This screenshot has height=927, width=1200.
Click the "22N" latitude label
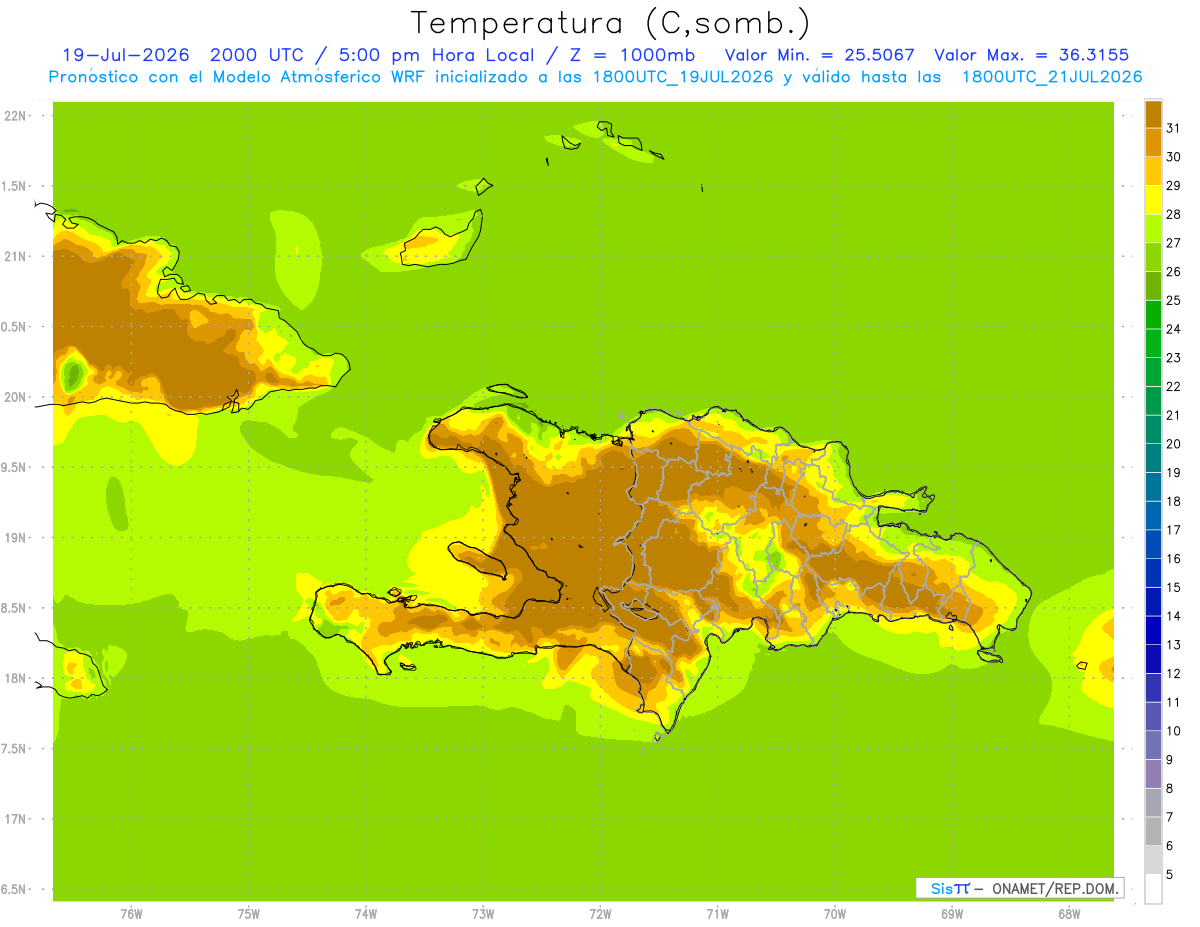point(15,116)
